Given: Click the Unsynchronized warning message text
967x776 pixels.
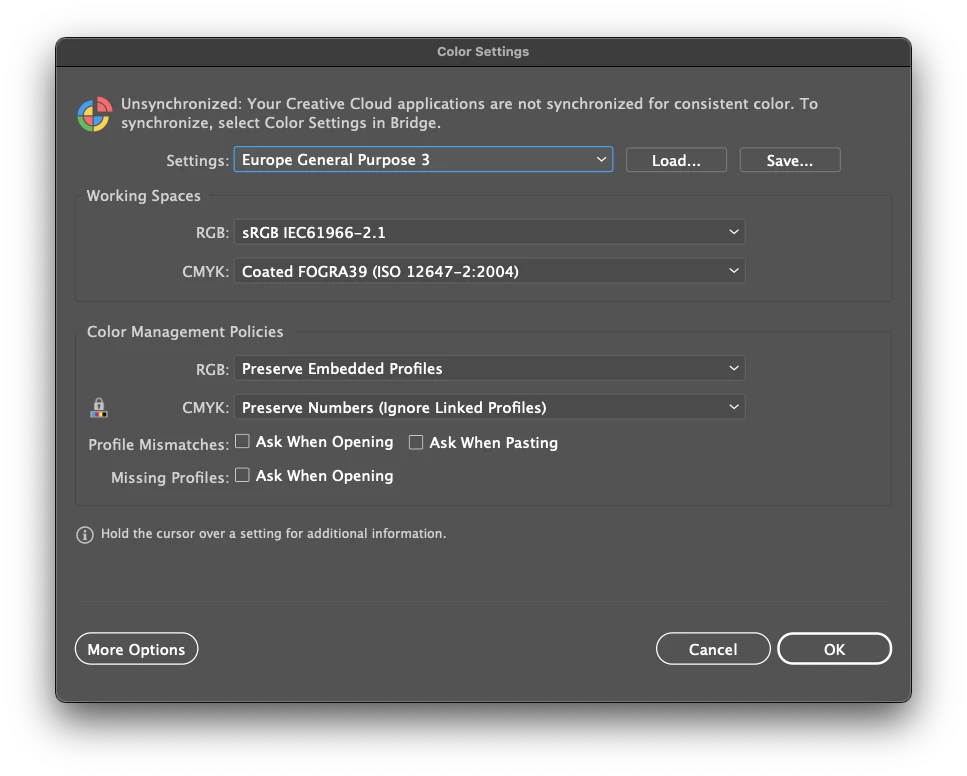Looking at the screenshot, I should pyautogui.click(x=469, y=113).
